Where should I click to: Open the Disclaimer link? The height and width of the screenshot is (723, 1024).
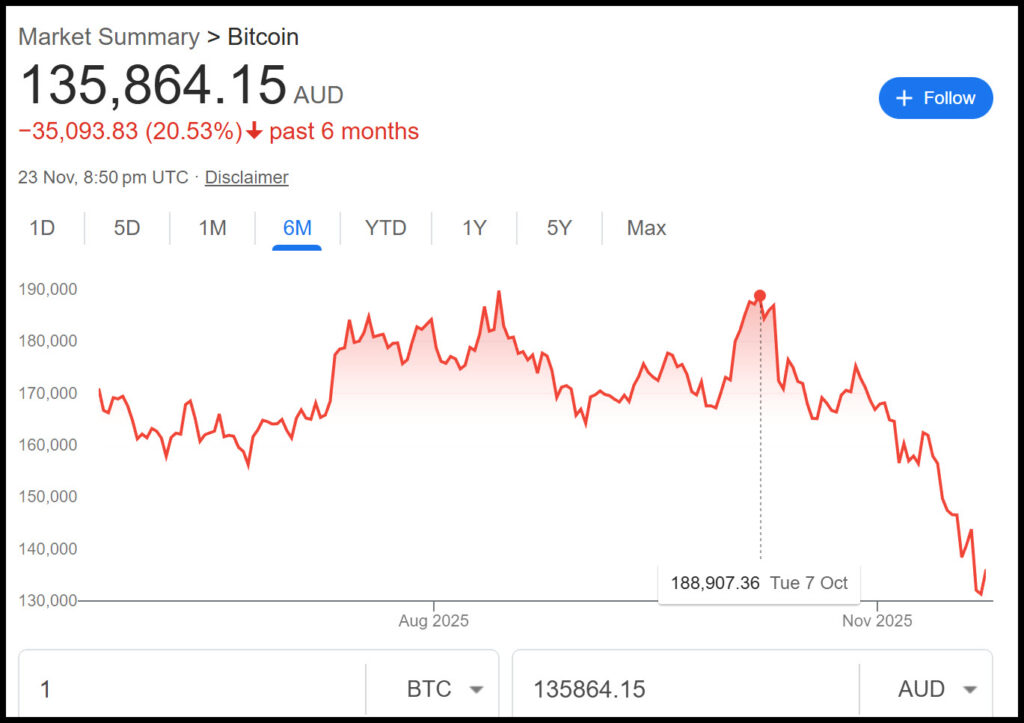[x=246, y=177]
